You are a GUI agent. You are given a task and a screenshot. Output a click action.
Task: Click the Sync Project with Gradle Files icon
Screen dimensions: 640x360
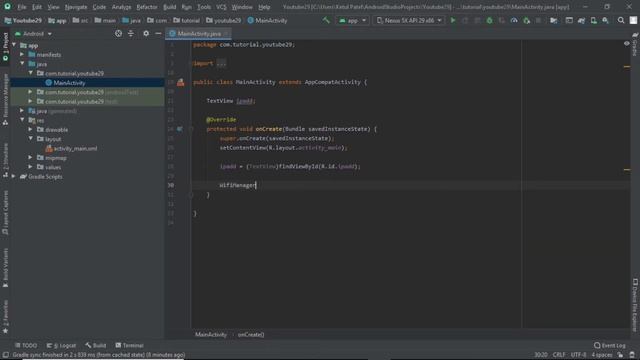pyautogui.click(x=581, y=20)
